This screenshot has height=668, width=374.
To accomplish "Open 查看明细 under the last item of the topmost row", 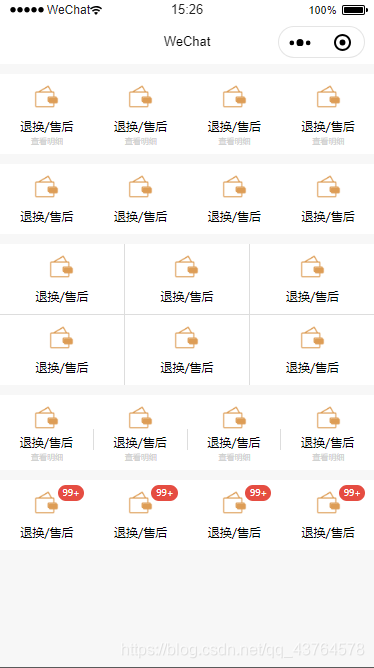I will click(328, 141).
